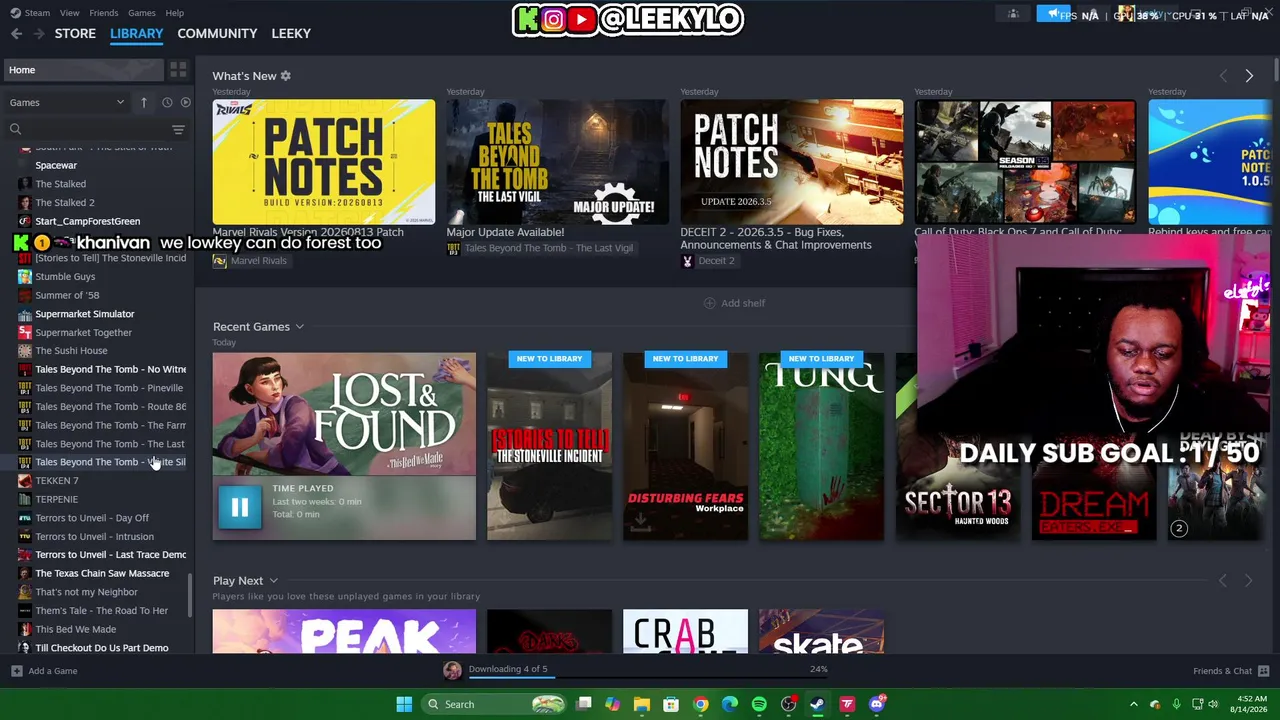Select TEKKEN 7 in the list
Screen dimensions: 1280x720
57,481
